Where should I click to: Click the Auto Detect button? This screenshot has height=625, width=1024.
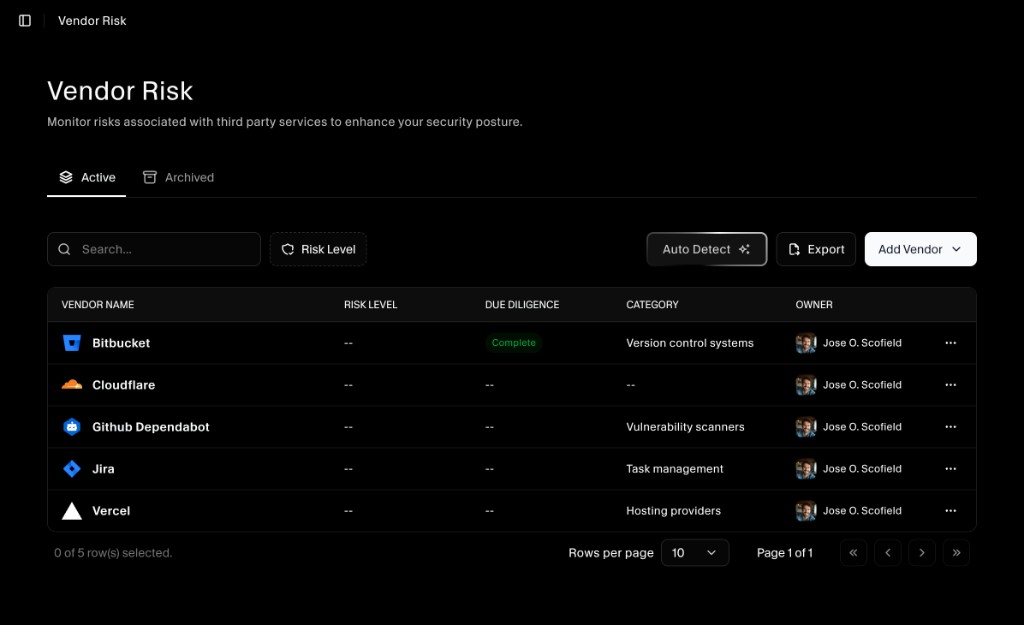[707, 249]
